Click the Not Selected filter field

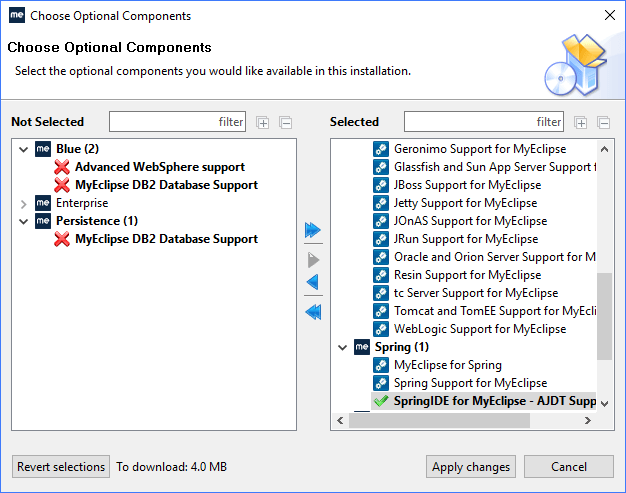tap(177, 121)
